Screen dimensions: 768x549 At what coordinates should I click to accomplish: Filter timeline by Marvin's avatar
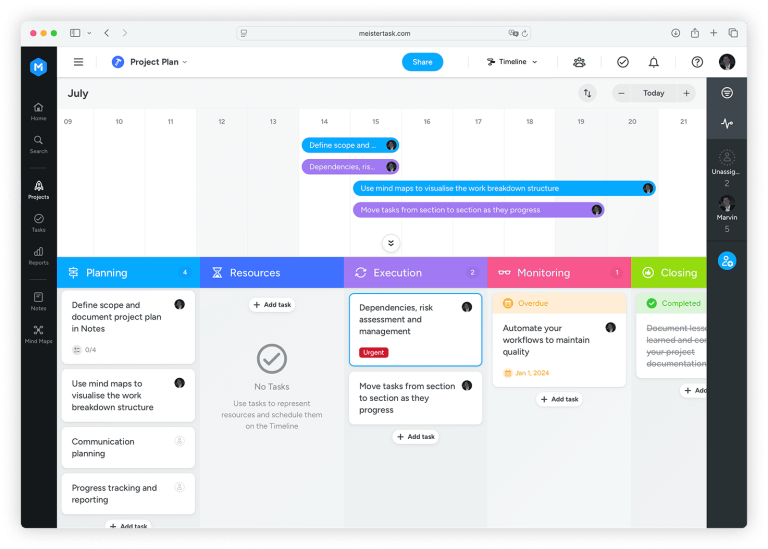point(727,203)
